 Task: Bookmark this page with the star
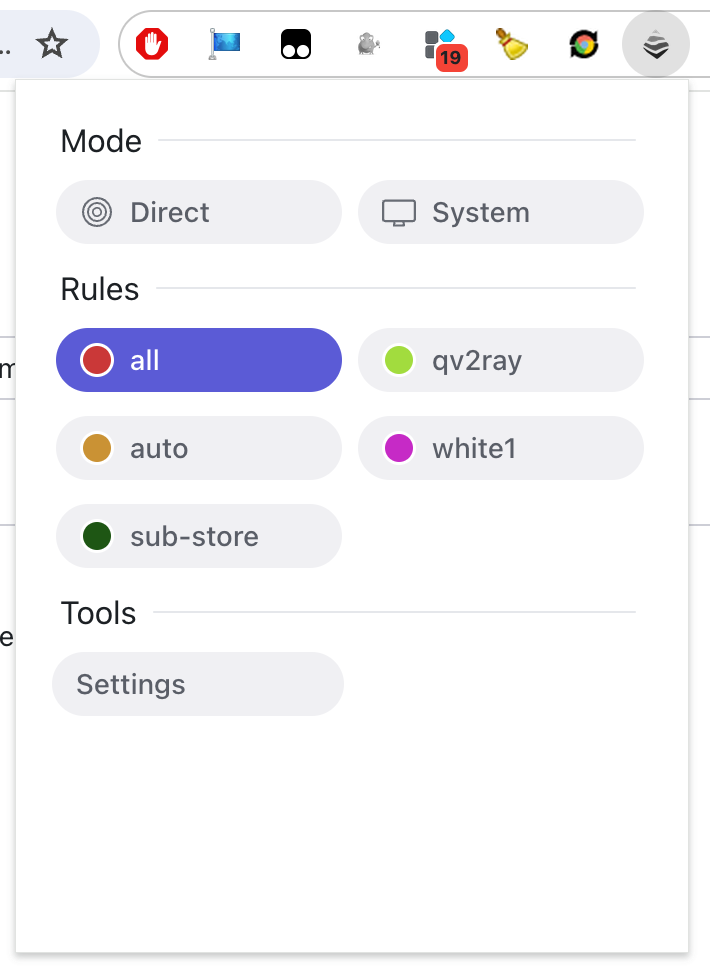[x=52, y=44]
